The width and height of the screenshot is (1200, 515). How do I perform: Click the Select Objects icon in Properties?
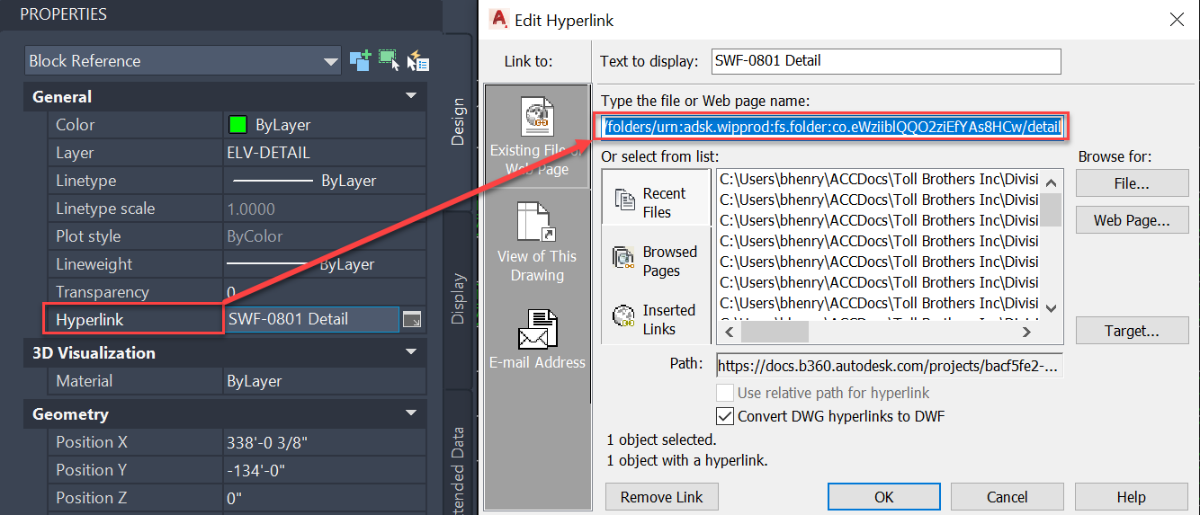pyautogui.click(x=389, y=61)
